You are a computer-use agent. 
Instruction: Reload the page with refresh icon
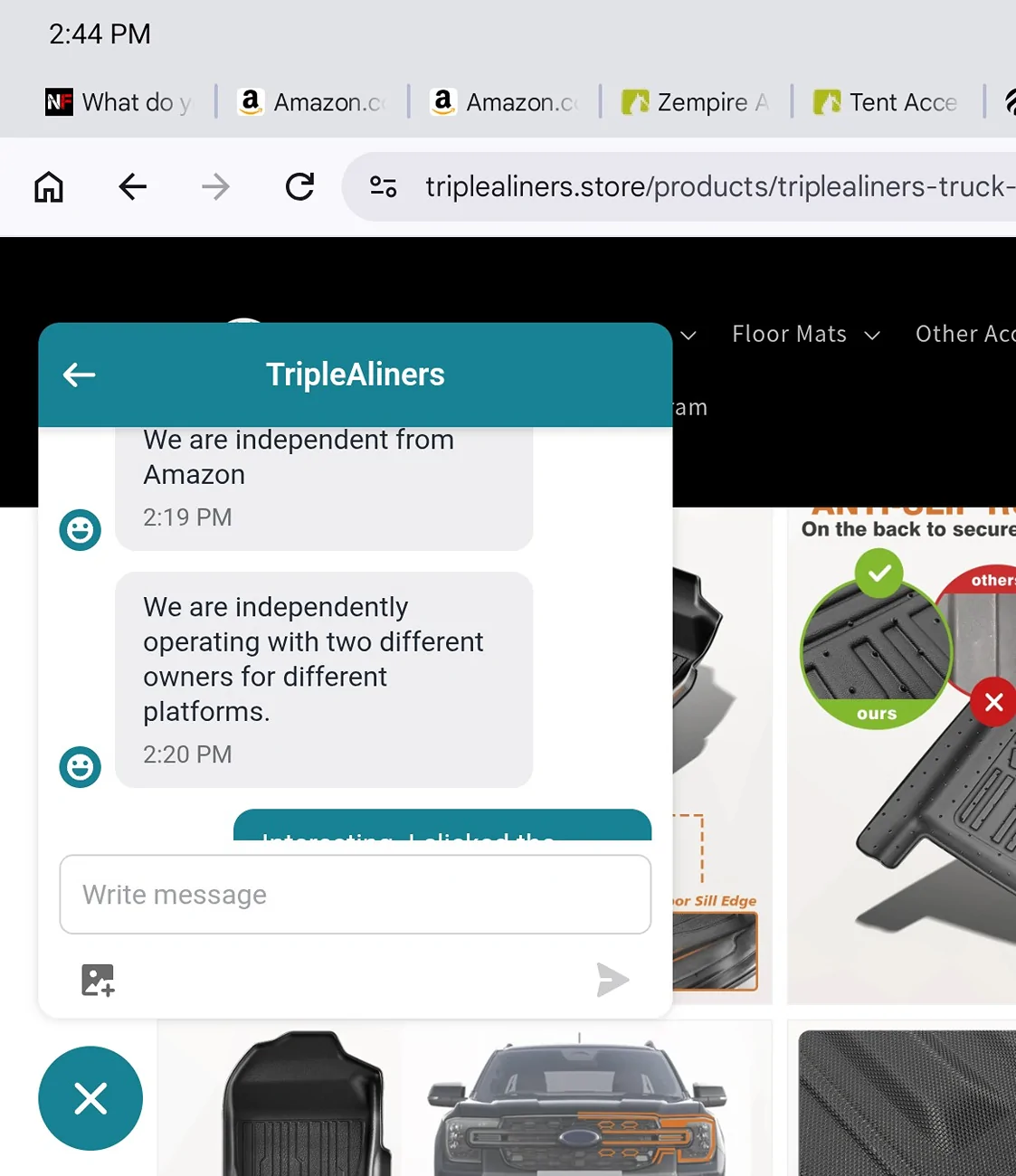[x=299, y=187]
